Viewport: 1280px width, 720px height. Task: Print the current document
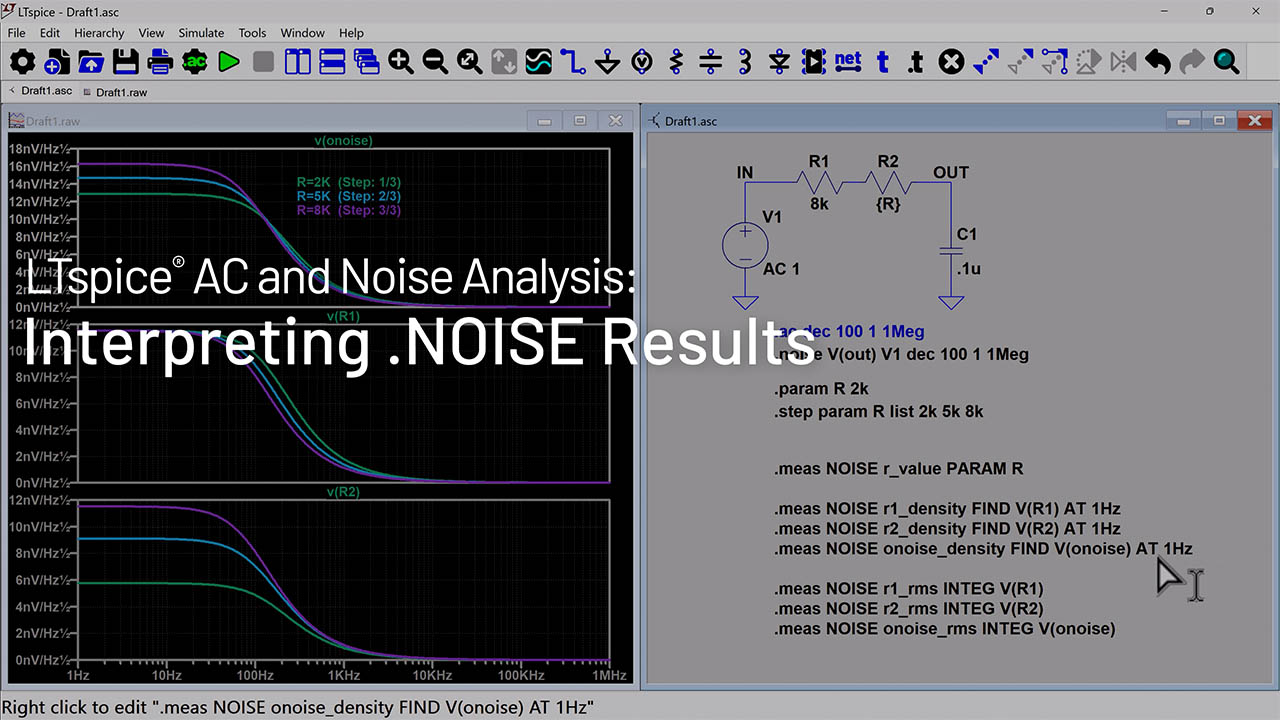[160, 62]
